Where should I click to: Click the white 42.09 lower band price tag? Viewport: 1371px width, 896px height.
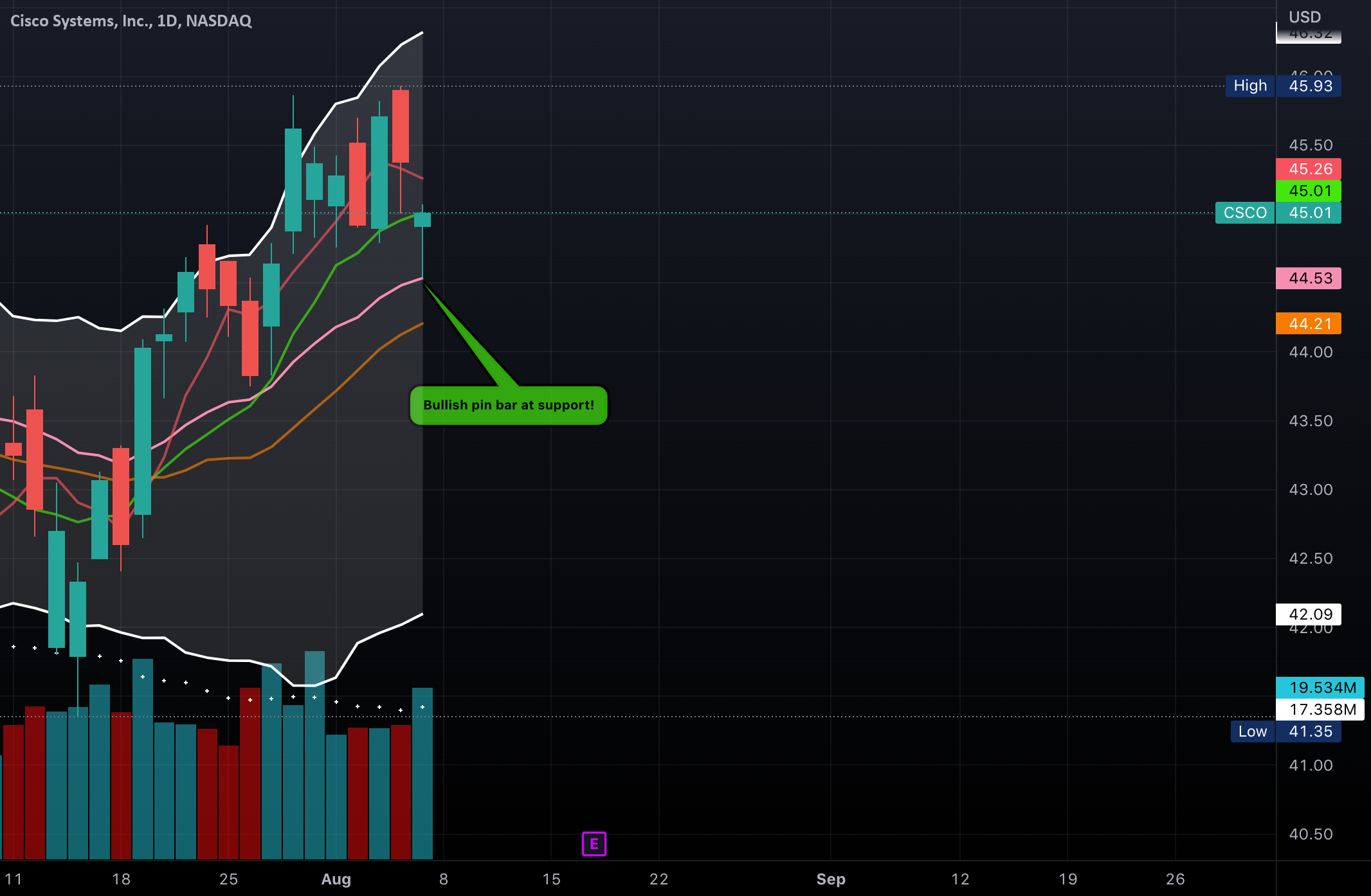1308,614
